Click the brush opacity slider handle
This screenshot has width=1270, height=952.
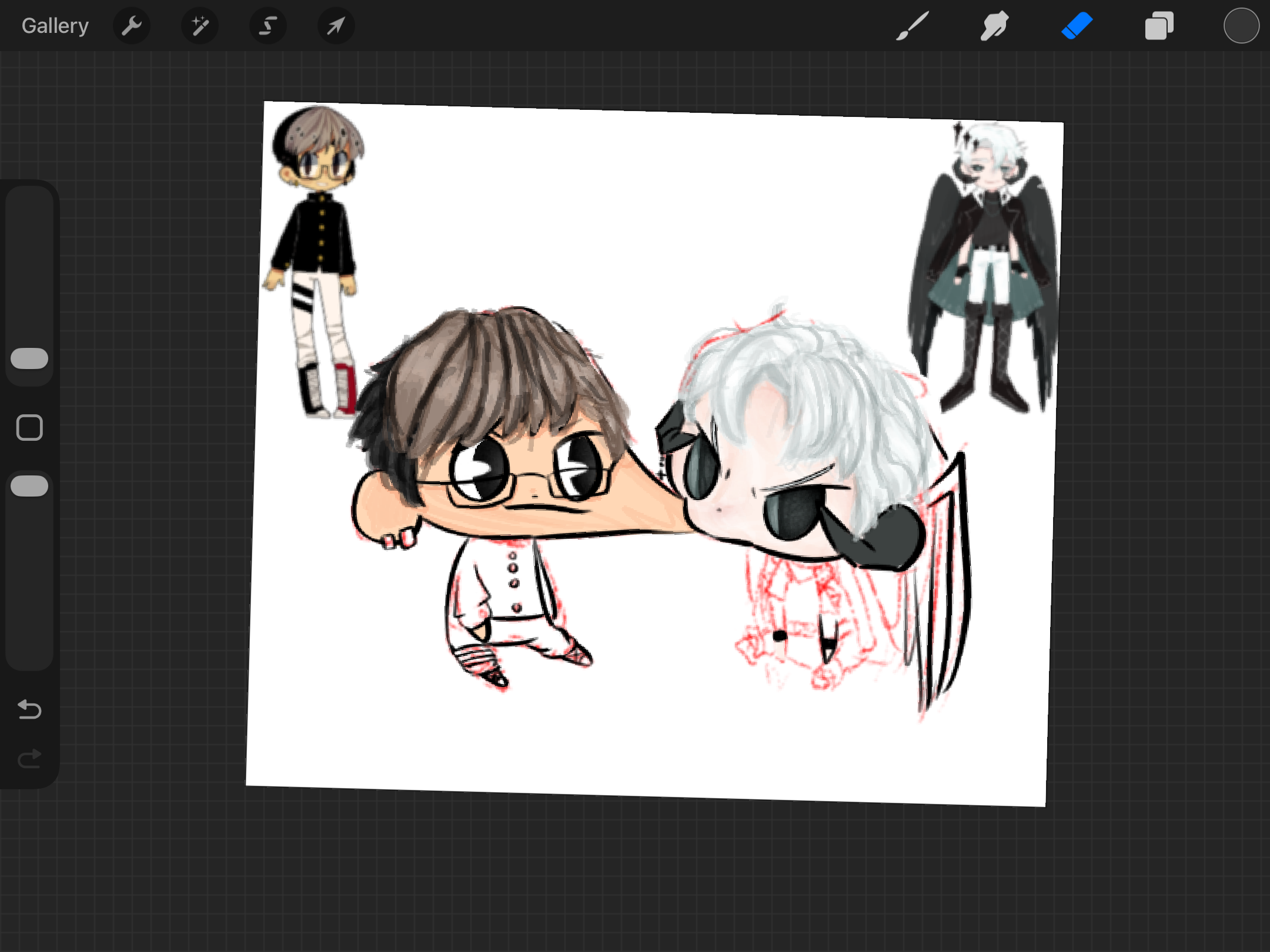point(29,486)
